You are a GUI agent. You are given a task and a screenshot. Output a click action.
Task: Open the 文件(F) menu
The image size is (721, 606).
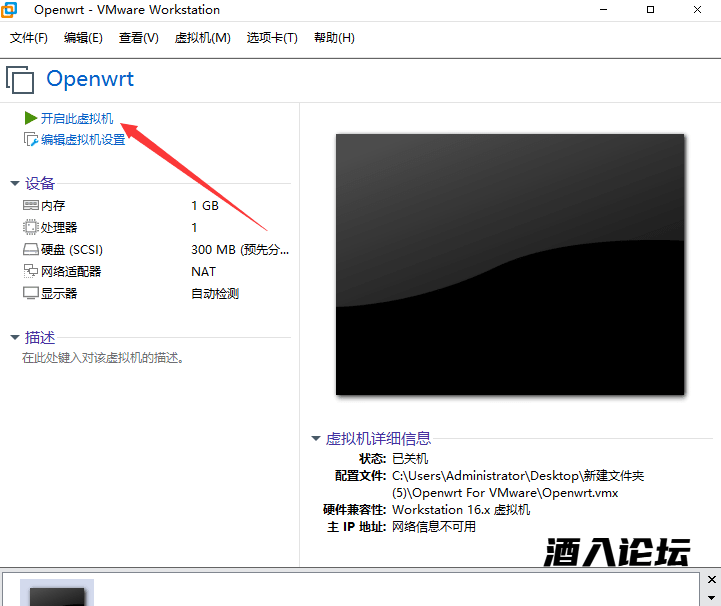[x=29, y=38]
